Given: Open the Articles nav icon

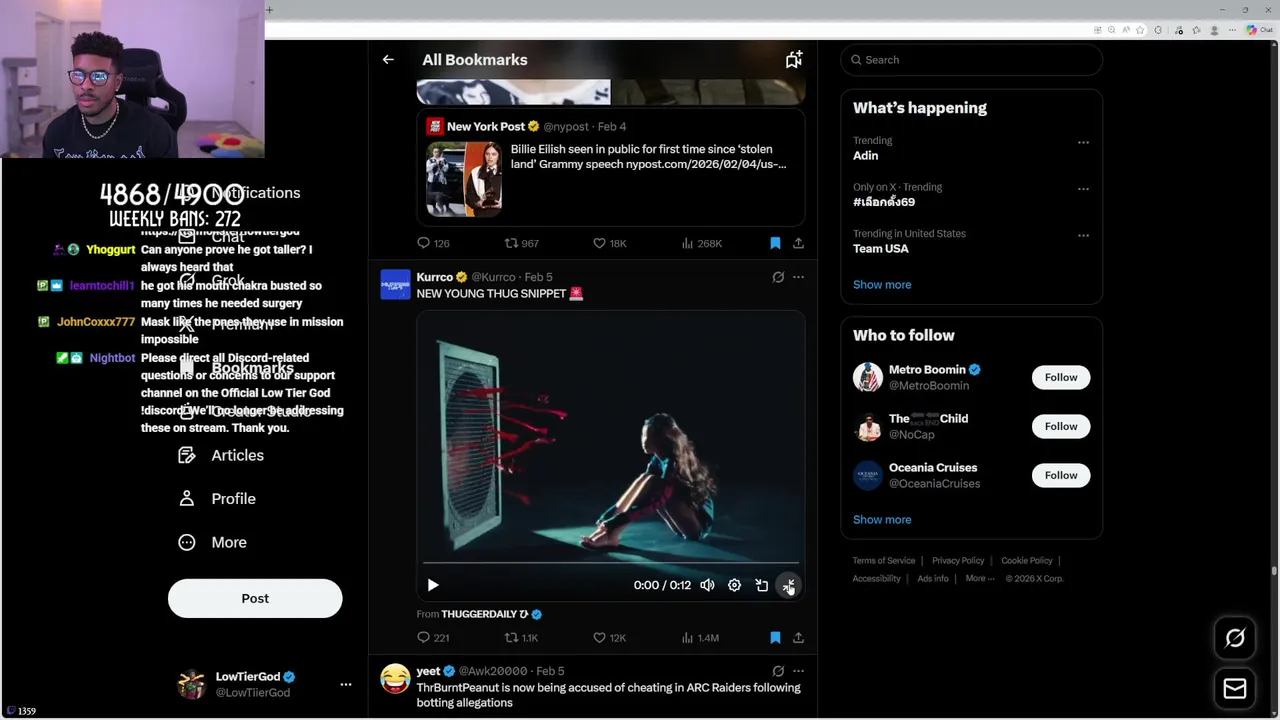Looking at the screenshot, I should point(187,455).
